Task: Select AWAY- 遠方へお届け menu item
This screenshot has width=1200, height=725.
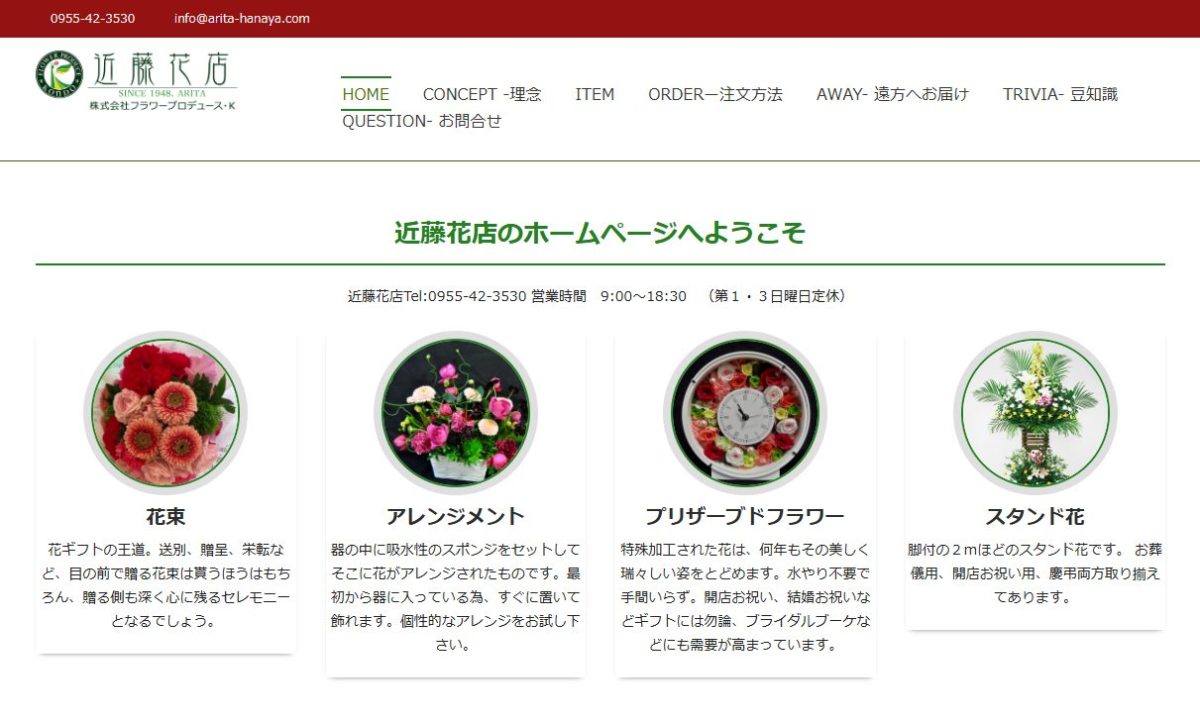Action: pos(893,94)
